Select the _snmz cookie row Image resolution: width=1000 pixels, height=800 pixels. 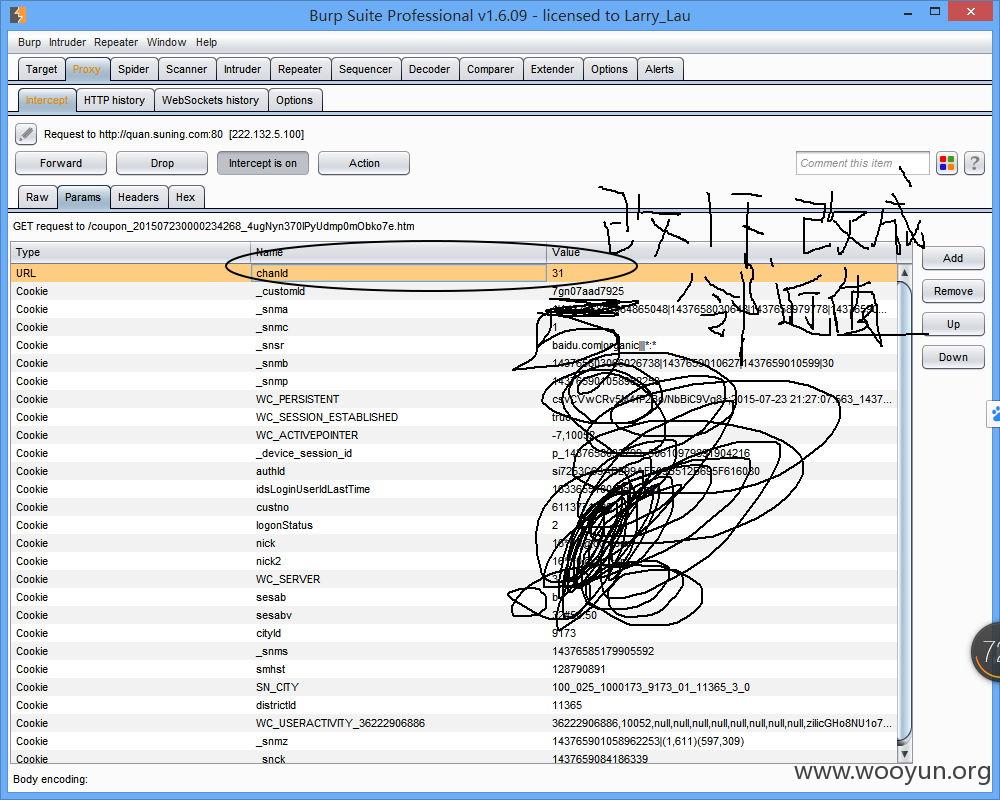[453, 741]
